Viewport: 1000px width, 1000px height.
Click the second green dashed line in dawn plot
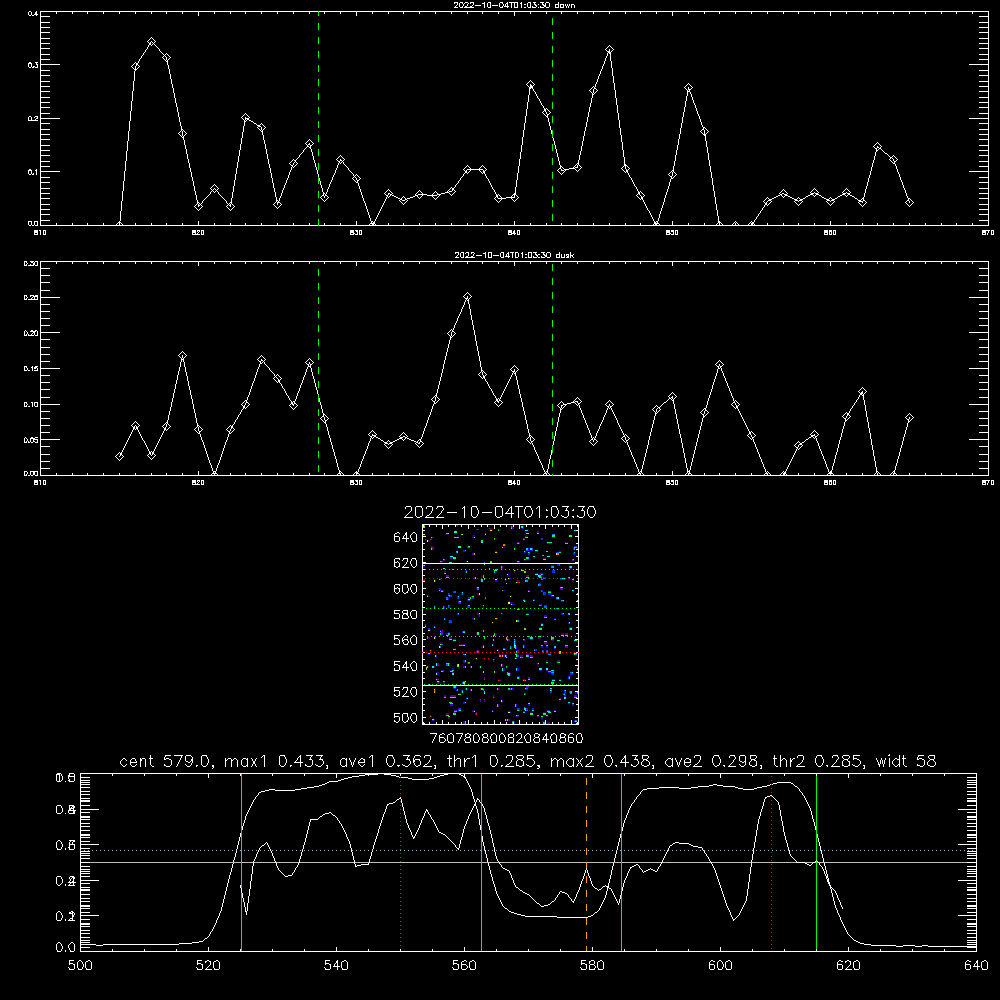tap(552, 119)
